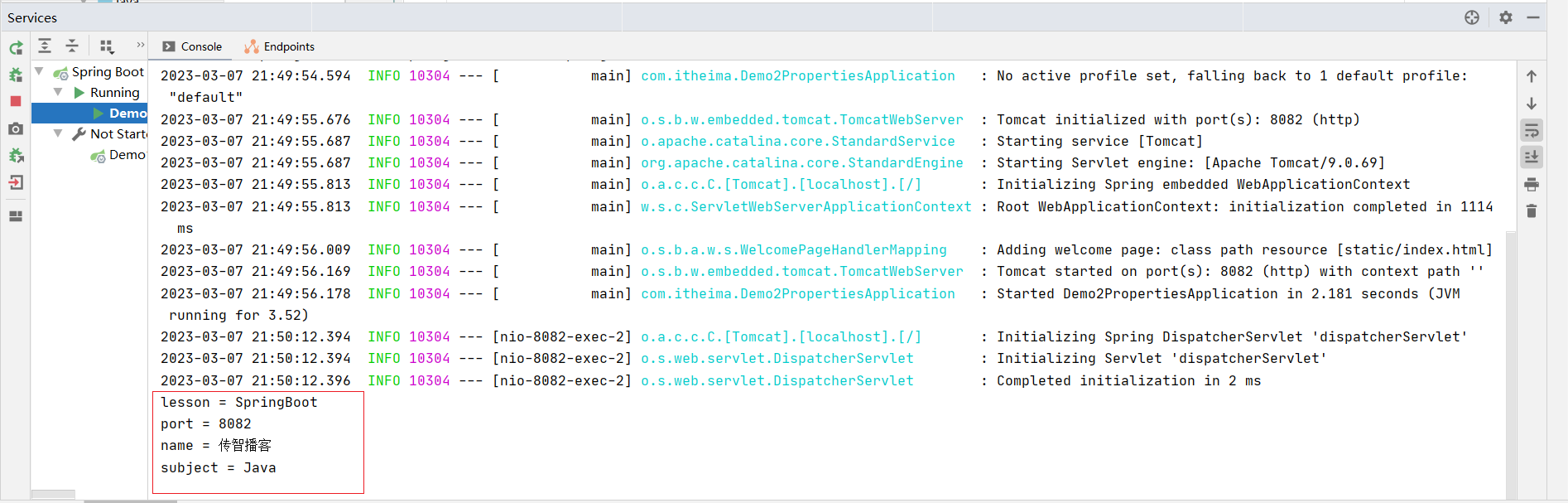
Task: Select the running Demo configuration
Action: 126,113
